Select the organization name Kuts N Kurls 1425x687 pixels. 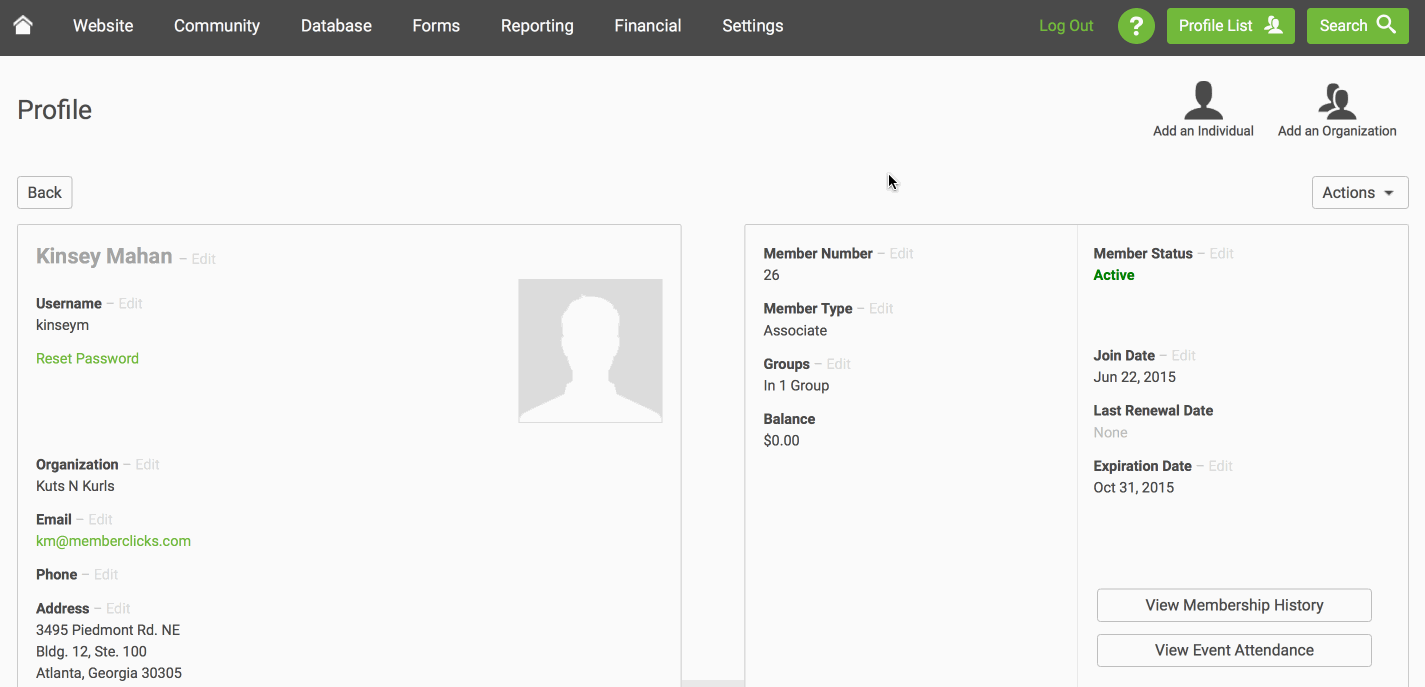pyautogui.click(x=75, y=486)
